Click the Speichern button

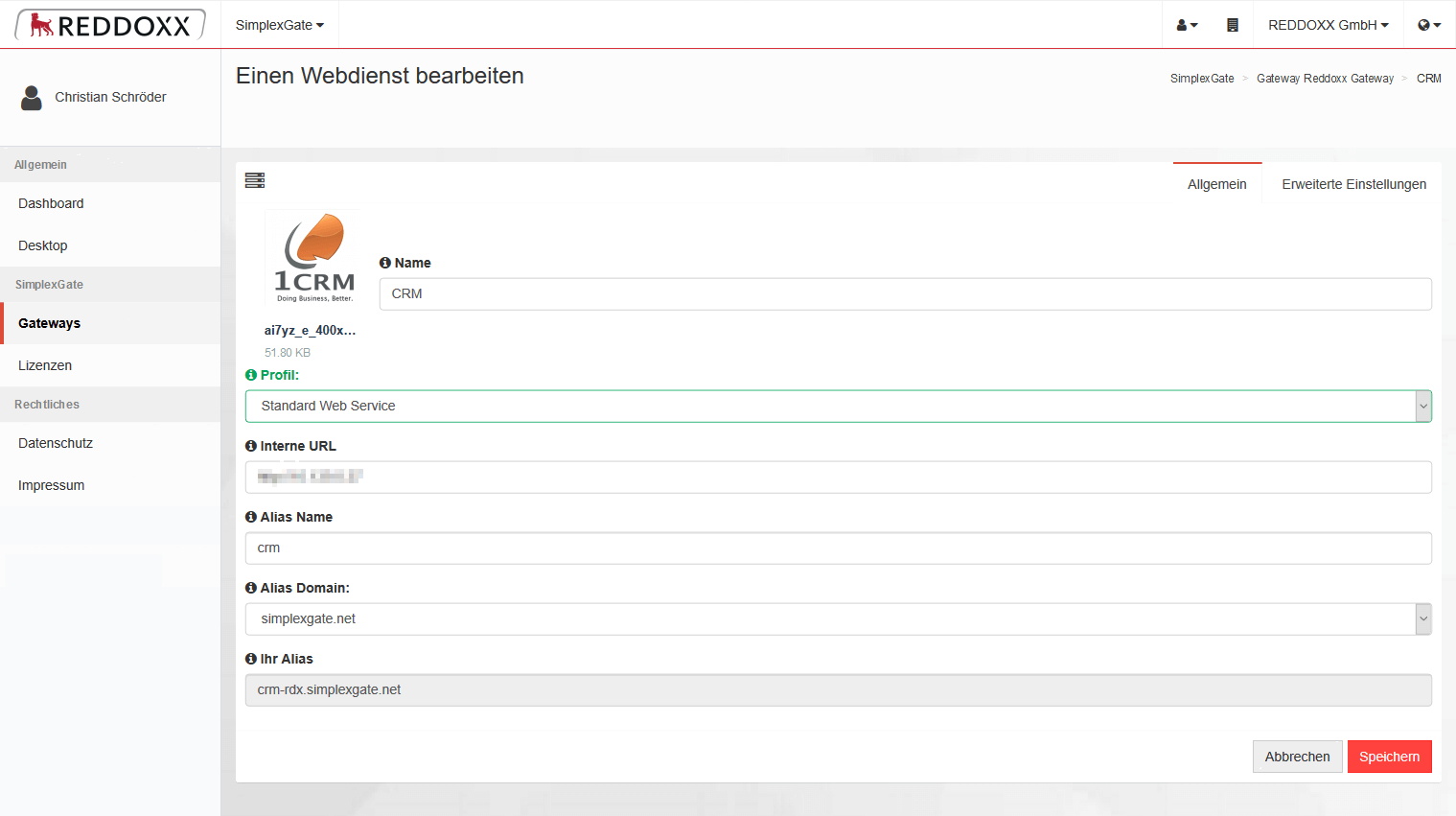click(1390, 757)
